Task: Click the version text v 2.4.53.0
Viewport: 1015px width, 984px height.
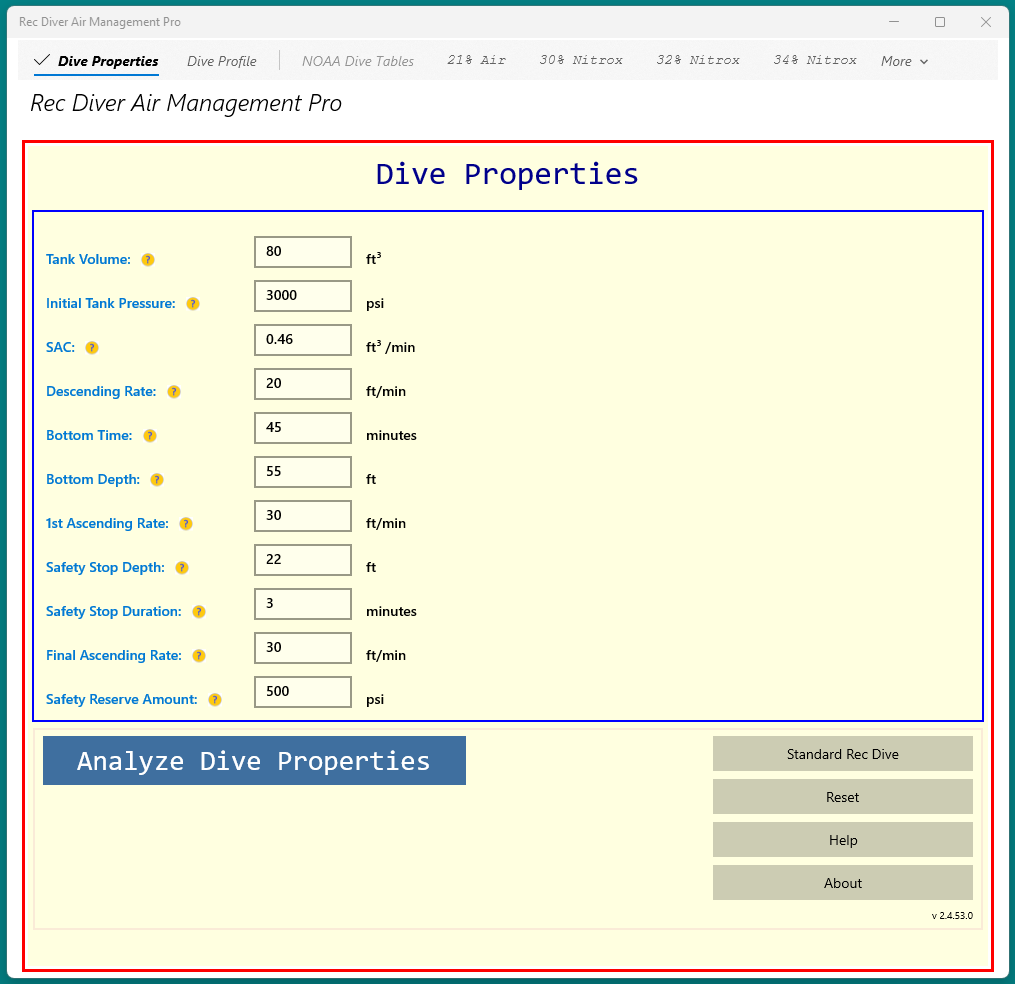Action: [952, 915]
